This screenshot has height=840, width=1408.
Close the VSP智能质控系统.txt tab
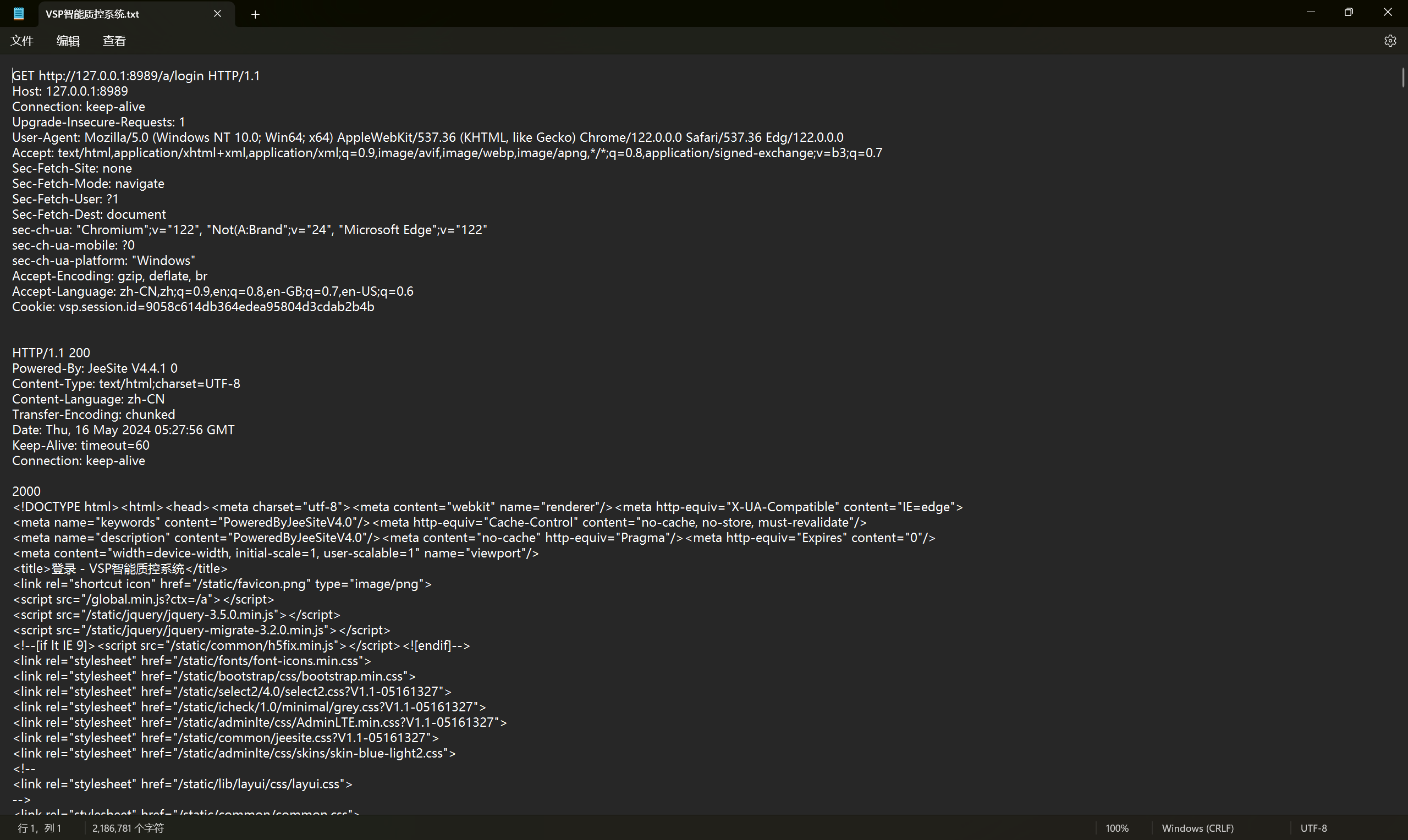pos(217,14)
